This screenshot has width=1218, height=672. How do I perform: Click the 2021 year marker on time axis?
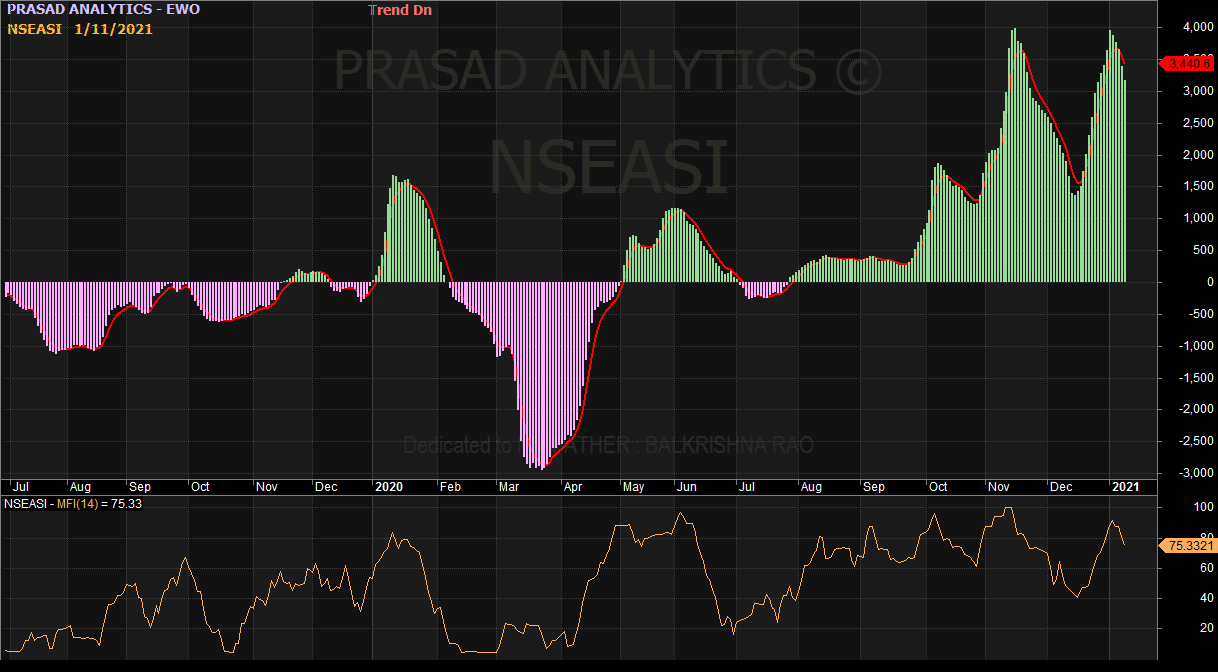pyautogui.click(x=1126, y=487)
